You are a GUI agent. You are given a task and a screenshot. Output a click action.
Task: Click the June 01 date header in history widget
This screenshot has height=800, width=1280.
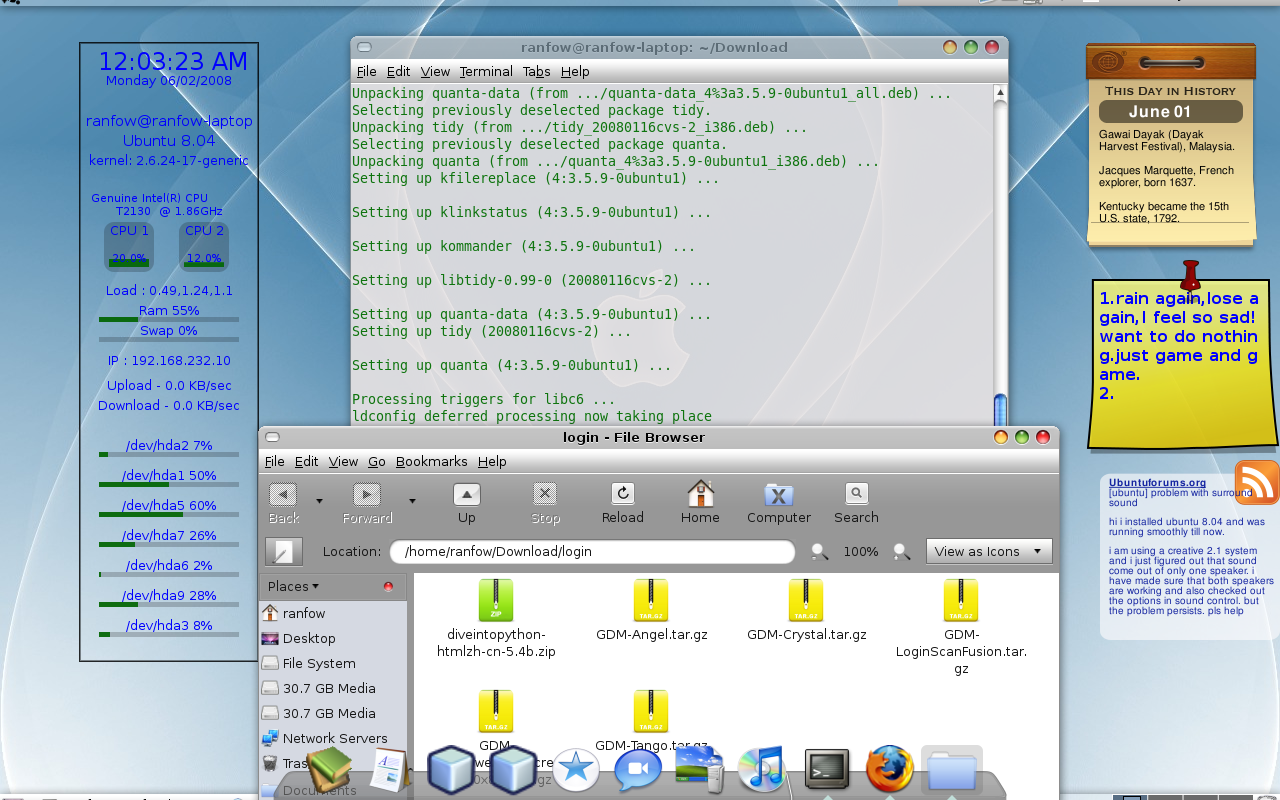click(1171, 112)
